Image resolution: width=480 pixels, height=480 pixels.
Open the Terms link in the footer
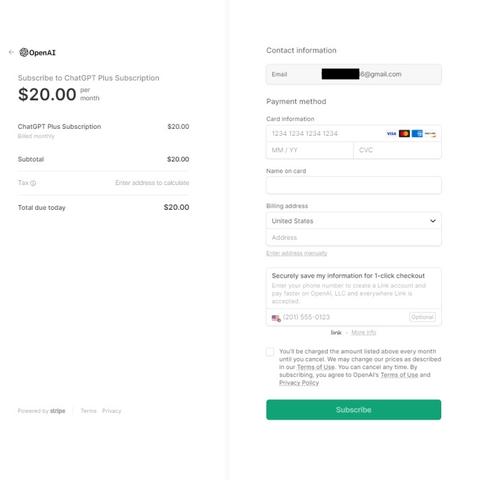[x=88, y=411]
